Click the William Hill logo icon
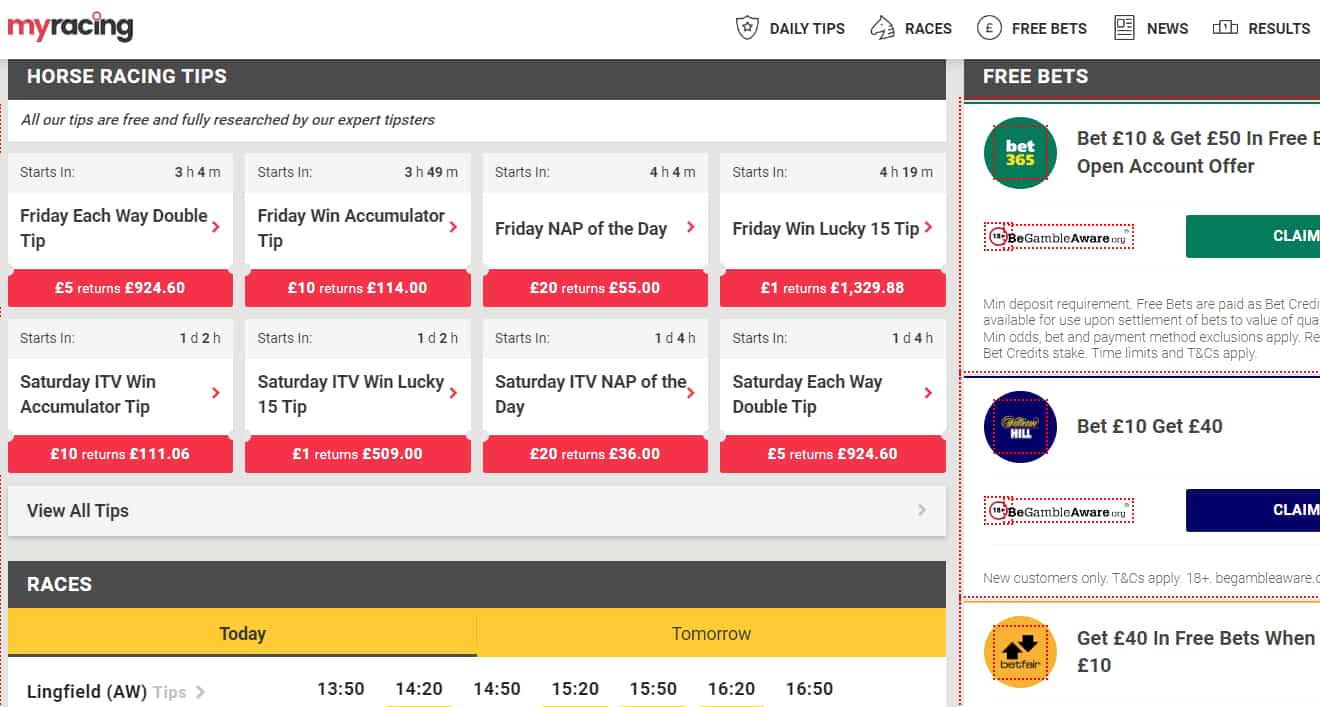Image resolution: width=1320 pixels, height=707 pixels. pos(1020,427)
